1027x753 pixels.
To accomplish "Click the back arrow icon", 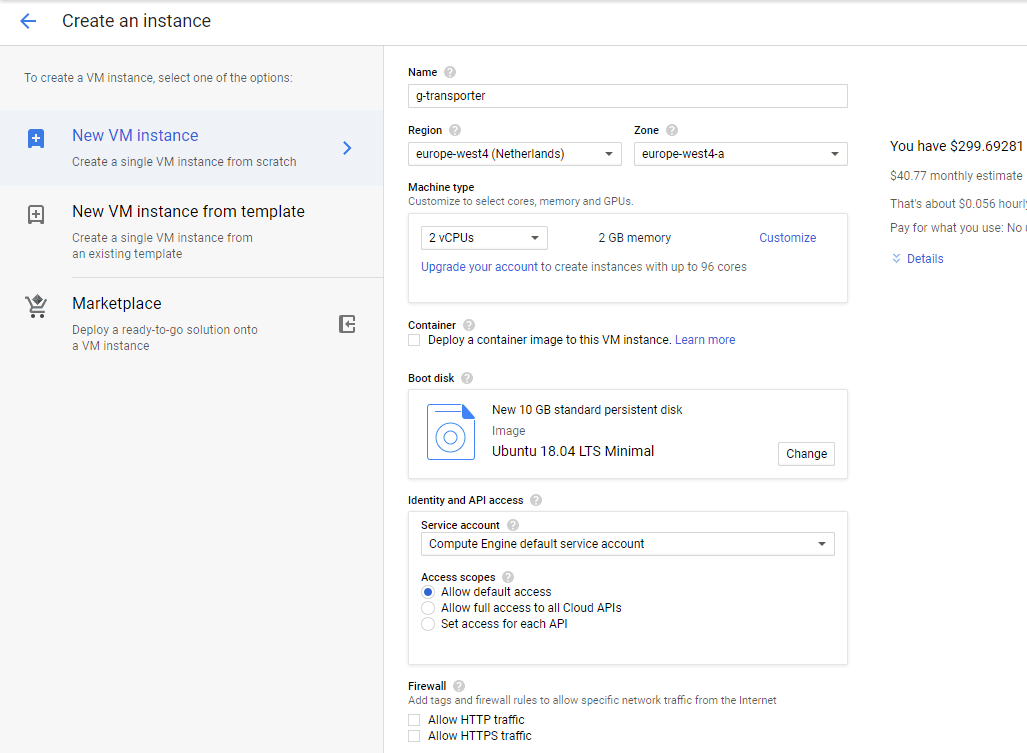I will pos(28,21).
